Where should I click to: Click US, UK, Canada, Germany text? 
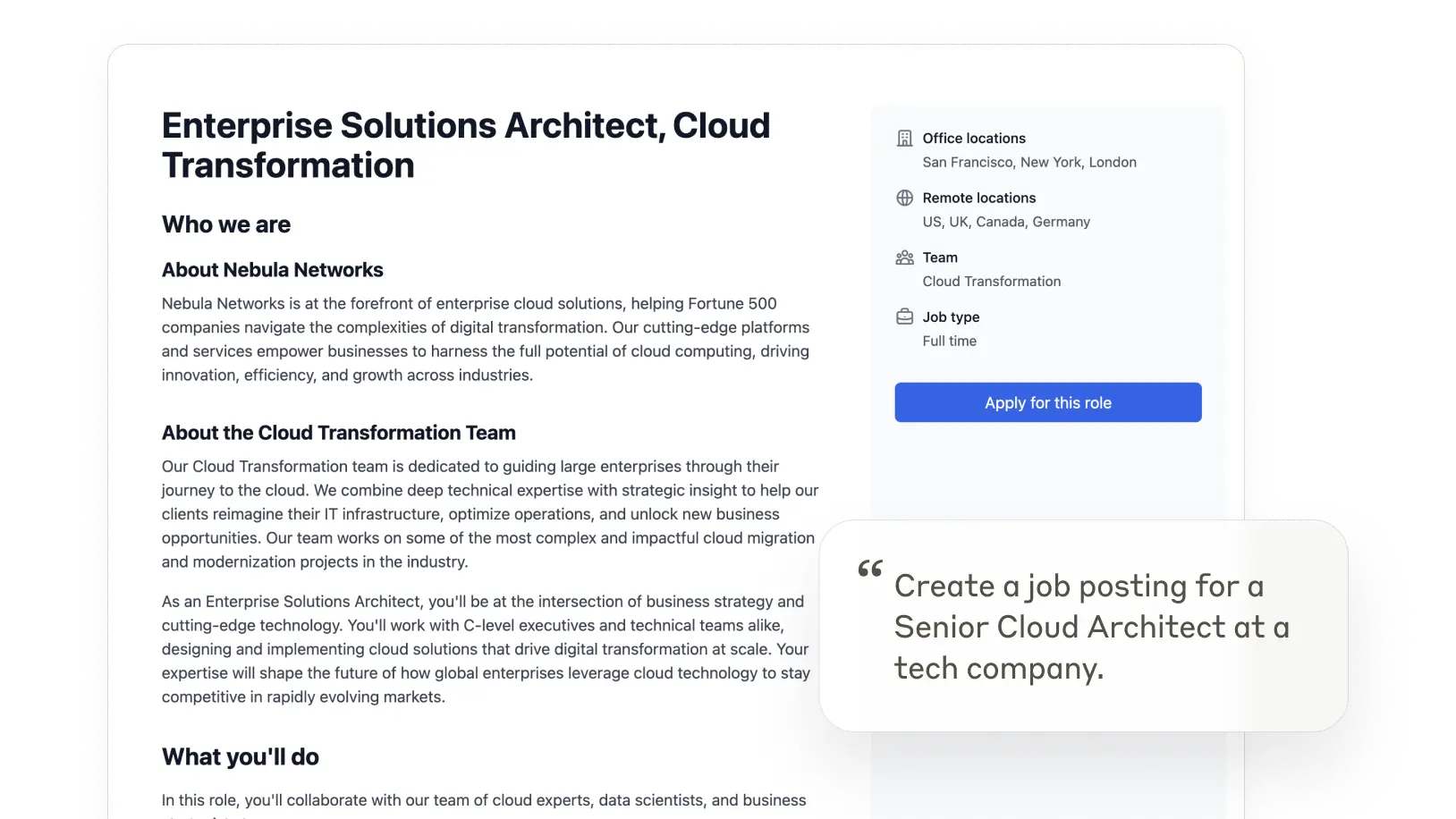pos(1006,222)
